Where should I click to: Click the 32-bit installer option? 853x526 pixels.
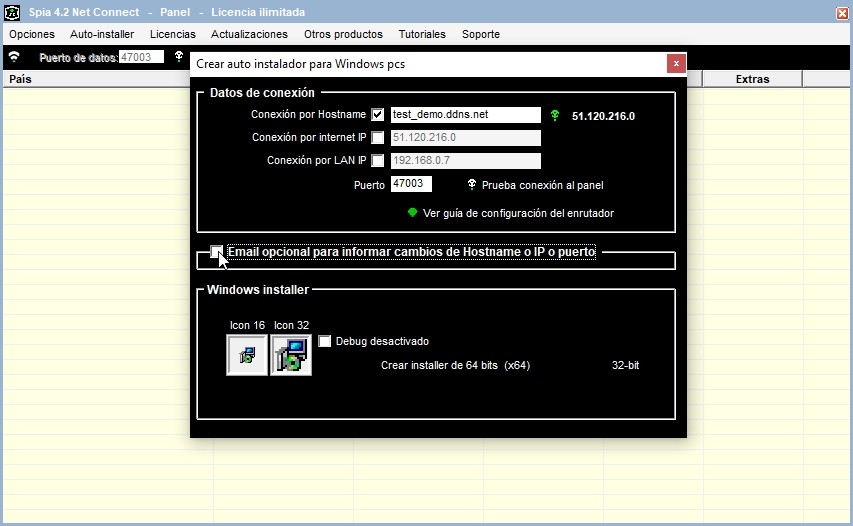click(625, 365)
